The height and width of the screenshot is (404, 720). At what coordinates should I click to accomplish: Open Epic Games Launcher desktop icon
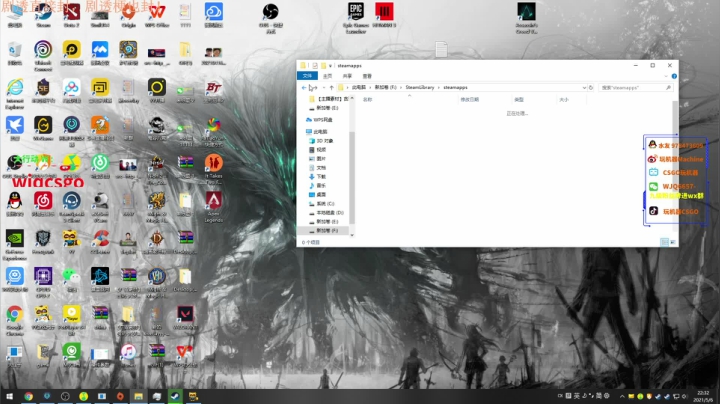coord(356,17)
